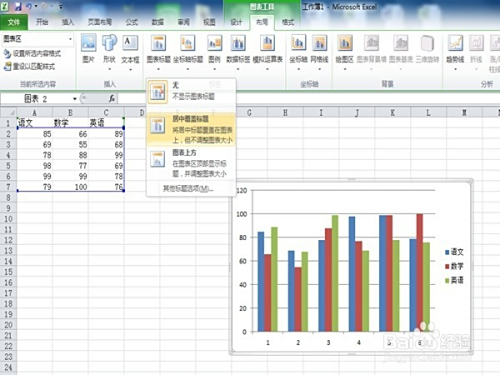Switch to the 页面布局 Page Layout tab

[100, 22]
